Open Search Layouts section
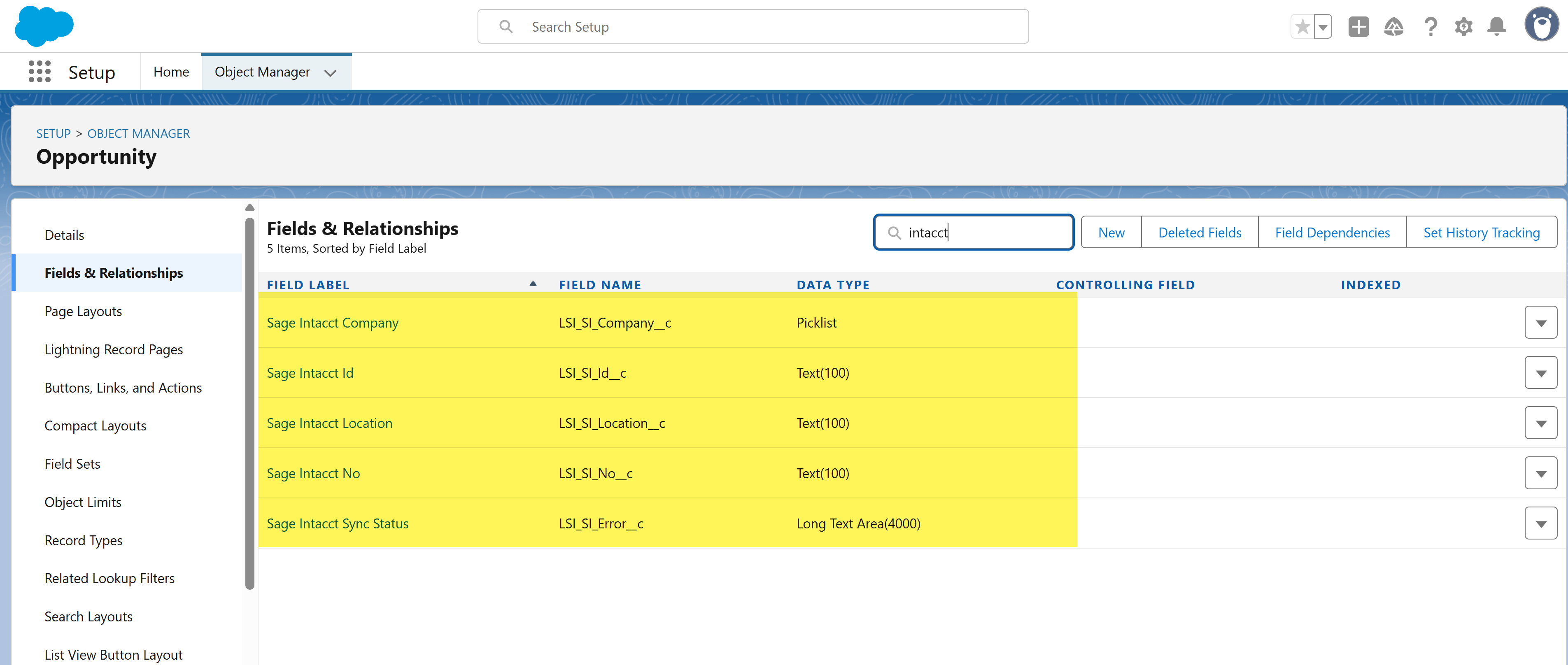The image size is (1568, 665). pyautogui.click(x=88, y=616)
